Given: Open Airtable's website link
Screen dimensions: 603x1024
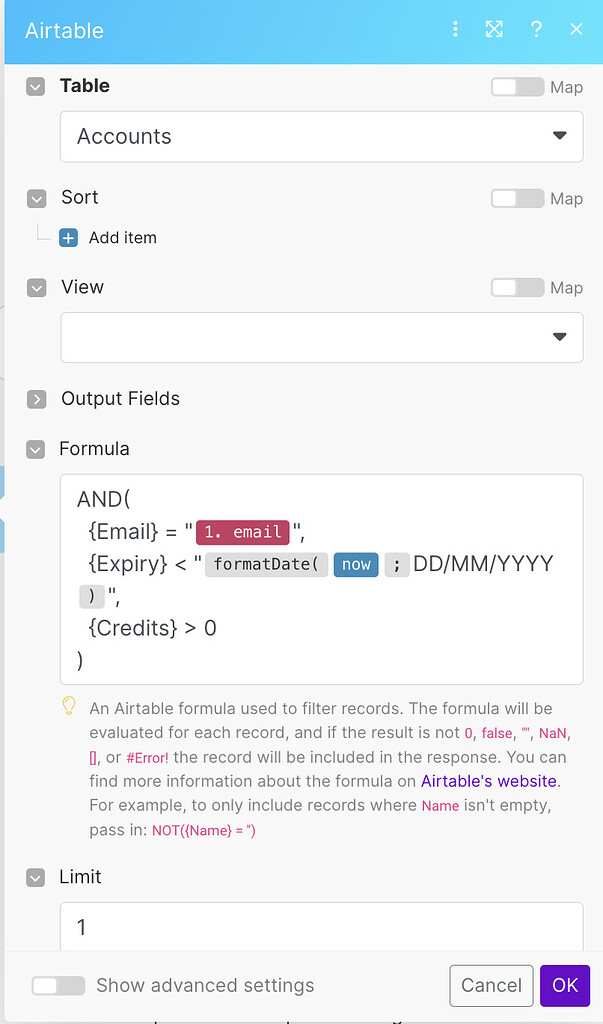Looking at the screenshot, I should pyautogui.click(x=488, y=781).
